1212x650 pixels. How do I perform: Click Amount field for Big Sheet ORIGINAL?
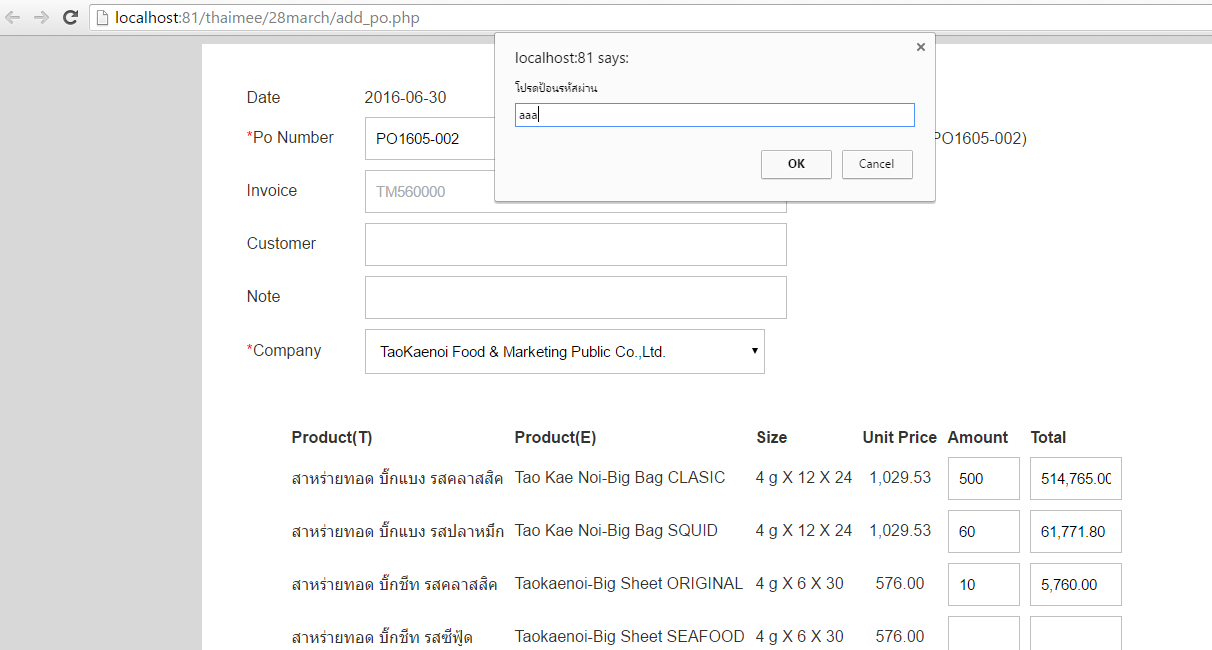click(983, 585)
